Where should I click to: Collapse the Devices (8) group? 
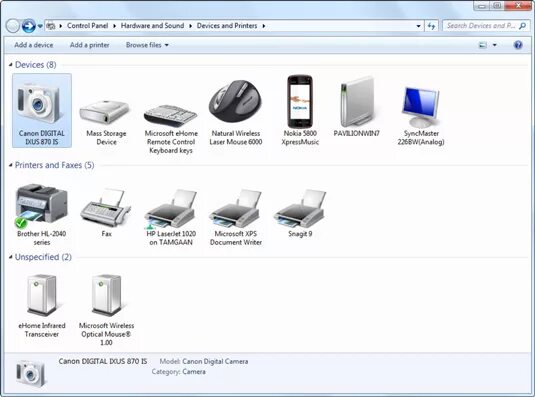coord(10,64)
